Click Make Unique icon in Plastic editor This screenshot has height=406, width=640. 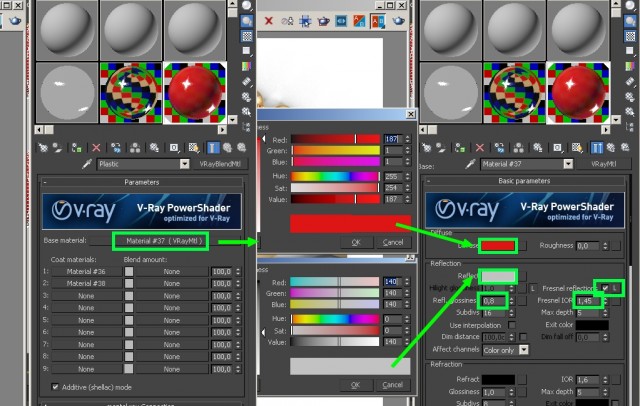tap(135, 148)
